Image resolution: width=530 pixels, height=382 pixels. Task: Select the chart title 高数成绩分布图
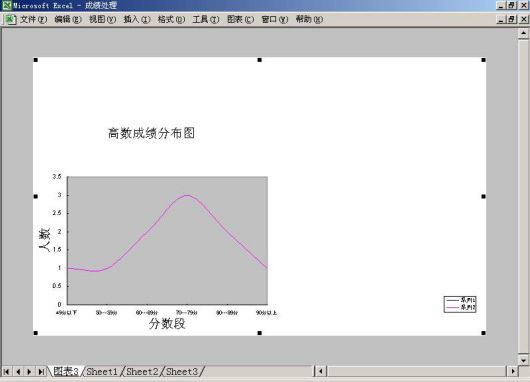pos(151,133)
